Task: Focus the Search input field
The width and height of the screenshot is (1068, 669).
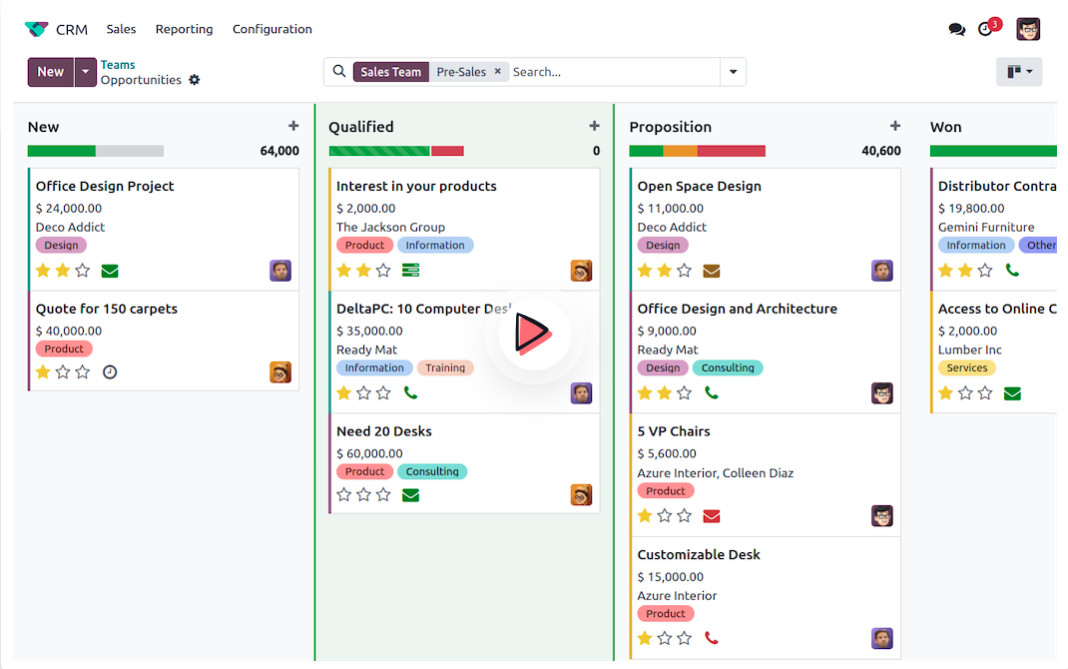Action: point(613,72)
